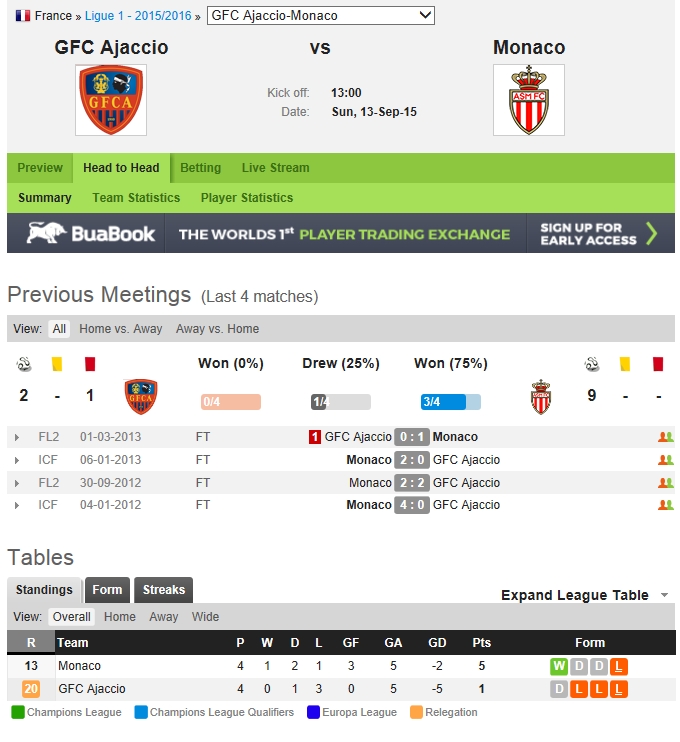Switch to the Streaks tab
The height and width of the screenshot is (742, 680).
tap(163, 590)
